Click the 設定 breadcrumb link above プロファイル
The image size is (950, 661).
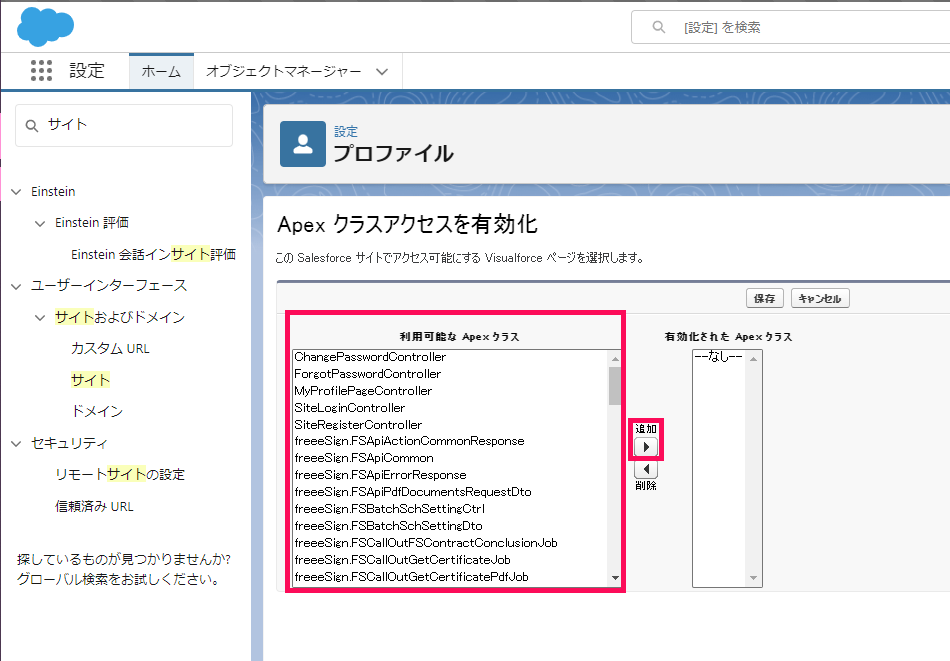(346, 131)
